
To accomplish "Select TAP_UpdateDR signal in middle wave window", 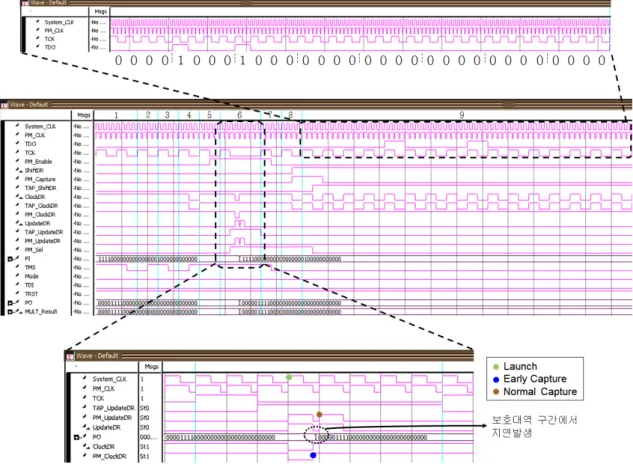I will (x=44, y=233).
